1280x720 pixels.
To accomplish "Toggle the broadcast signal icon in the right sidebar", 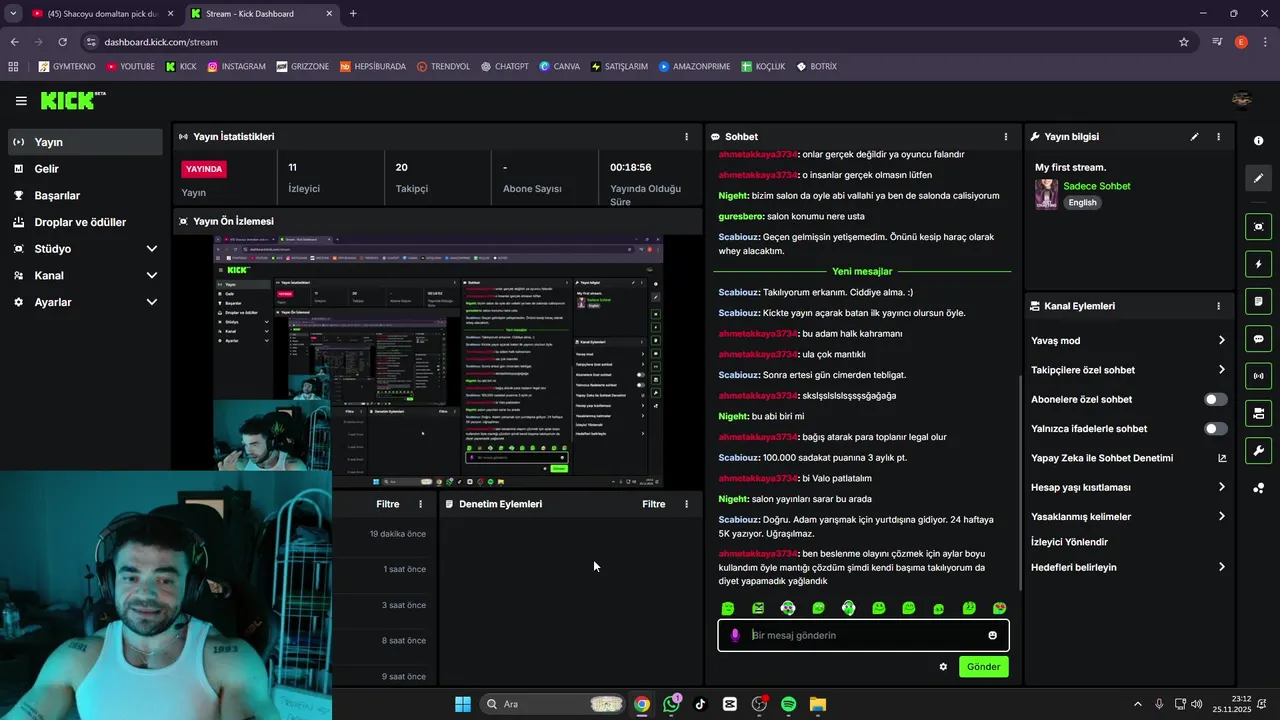I will pyautogui.click(x=1259, y=376).
